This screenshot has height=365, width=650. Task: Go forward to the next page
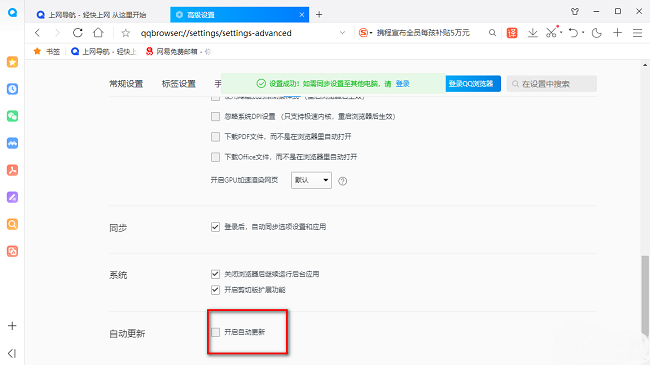click(57, 33)
